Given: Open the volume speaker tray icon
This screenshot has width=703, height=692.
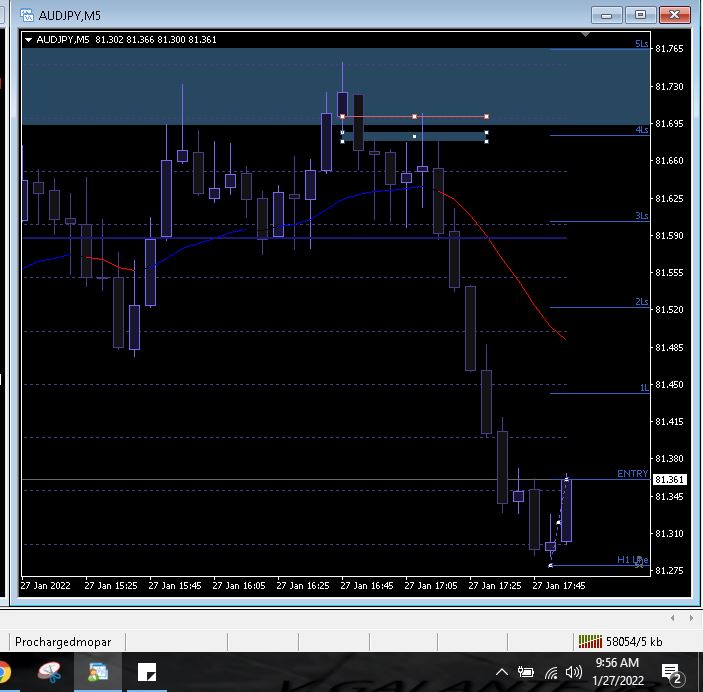Looking at the screenshot, I should [573, 672].
